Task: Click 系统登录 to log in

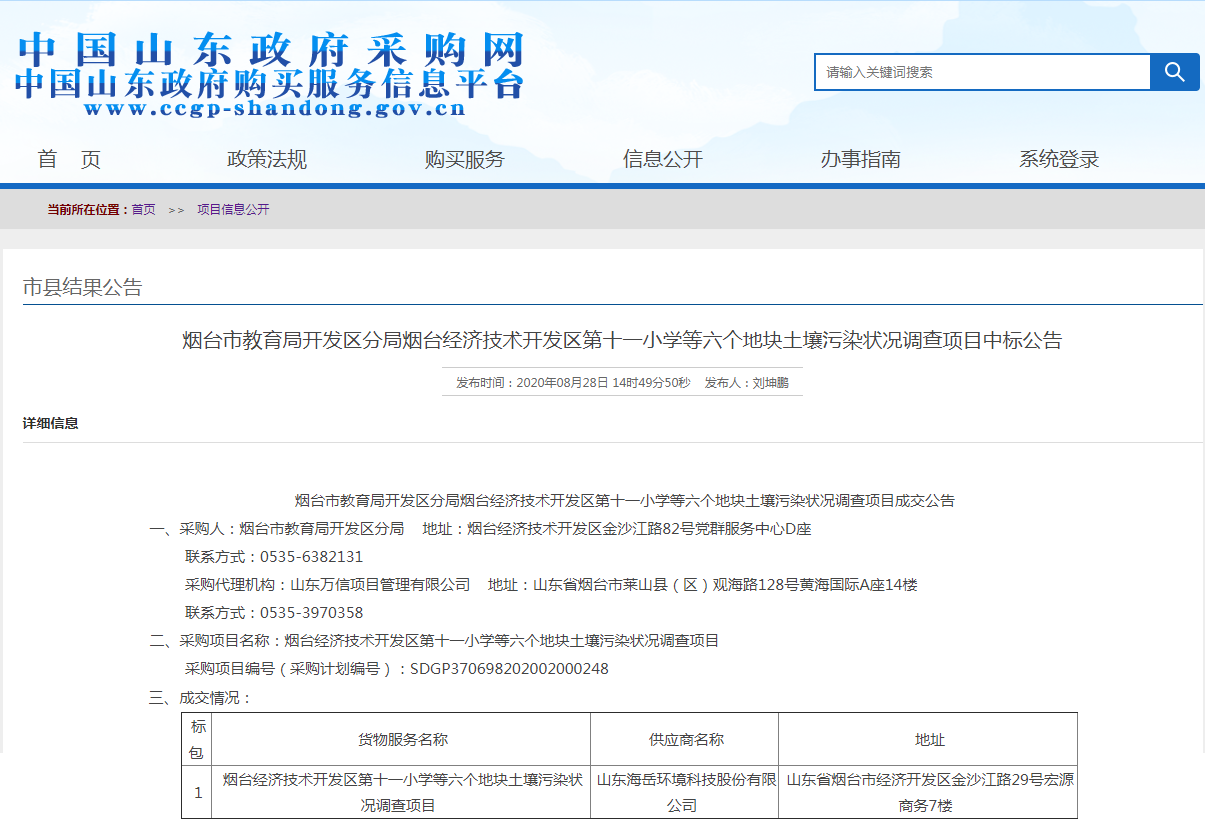Action: click(x=1059, y=159)
